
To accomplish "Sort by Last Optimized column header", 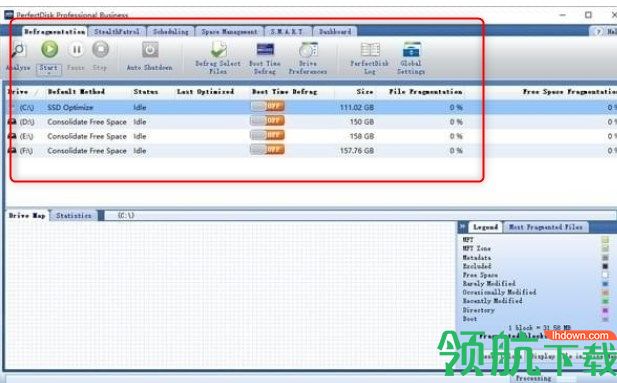I will (205, 91).
